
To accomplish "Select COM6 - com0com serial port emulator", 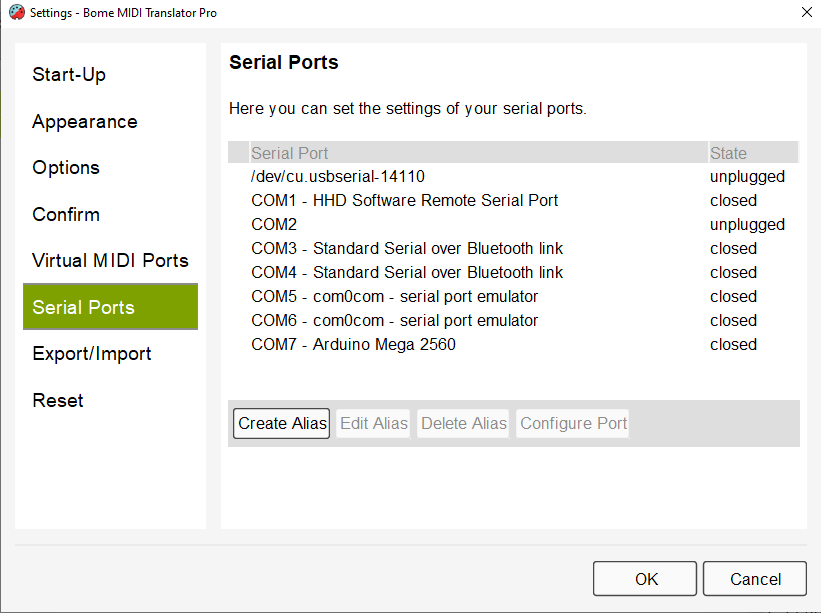I will tap(513, 321).
